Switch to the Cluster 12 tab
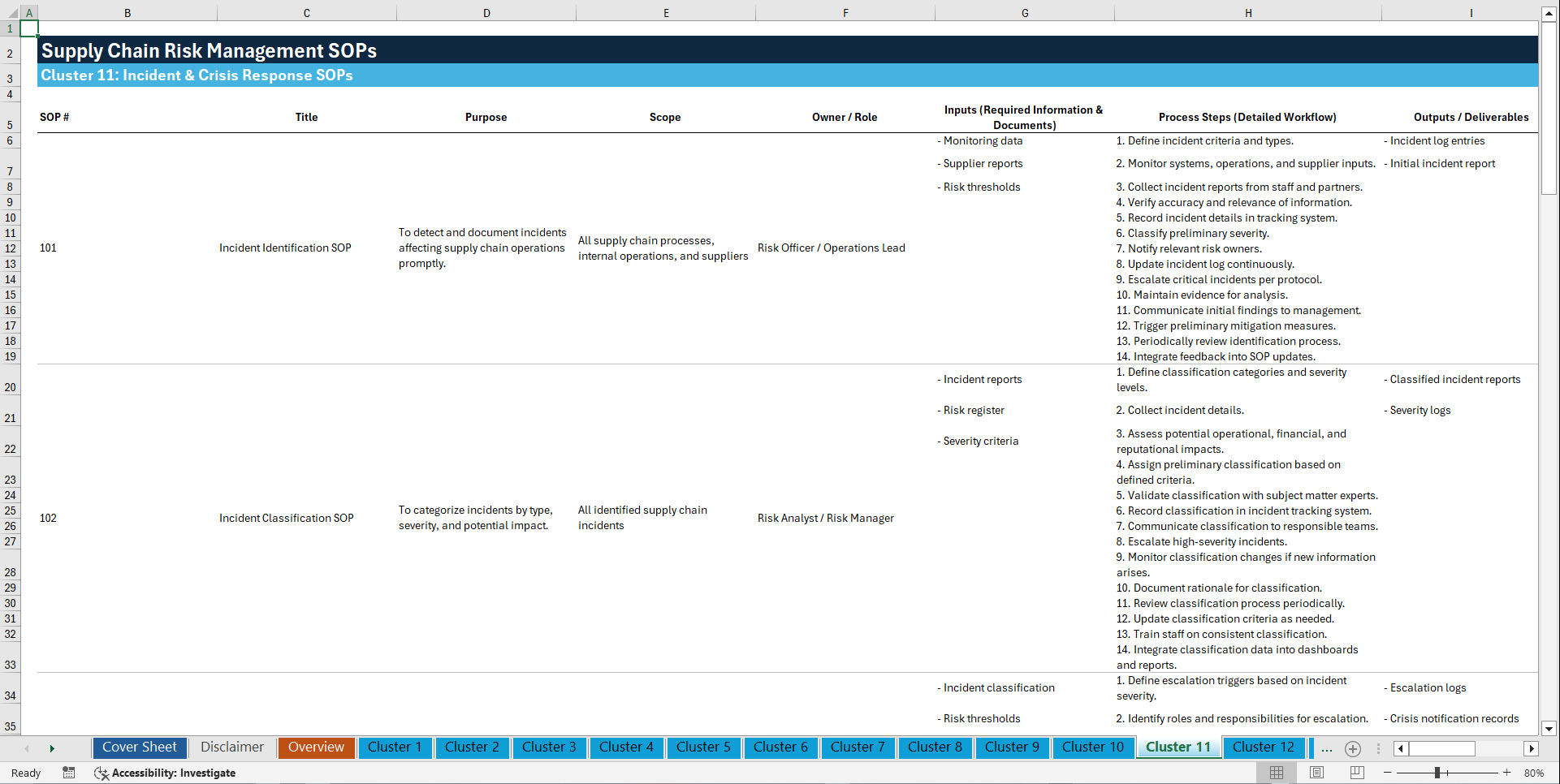The width and height of the screenshot is (1560, 784). click(1264, 747)
